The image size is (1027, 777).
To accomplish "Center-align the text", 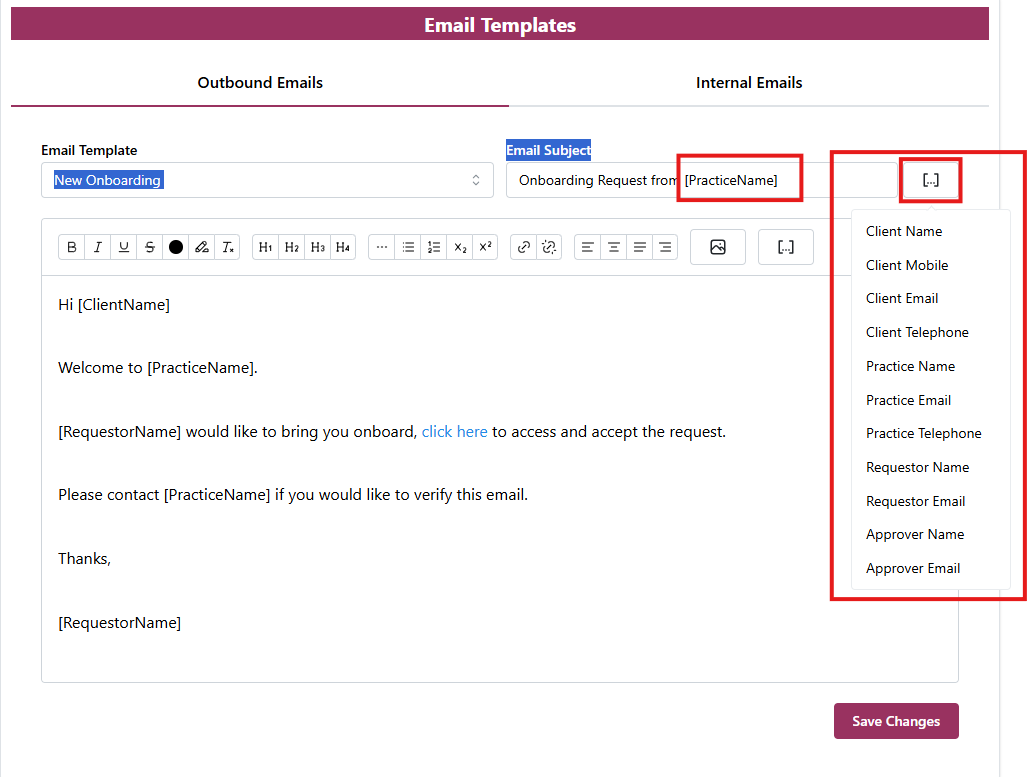I will (x=614, y=247).
